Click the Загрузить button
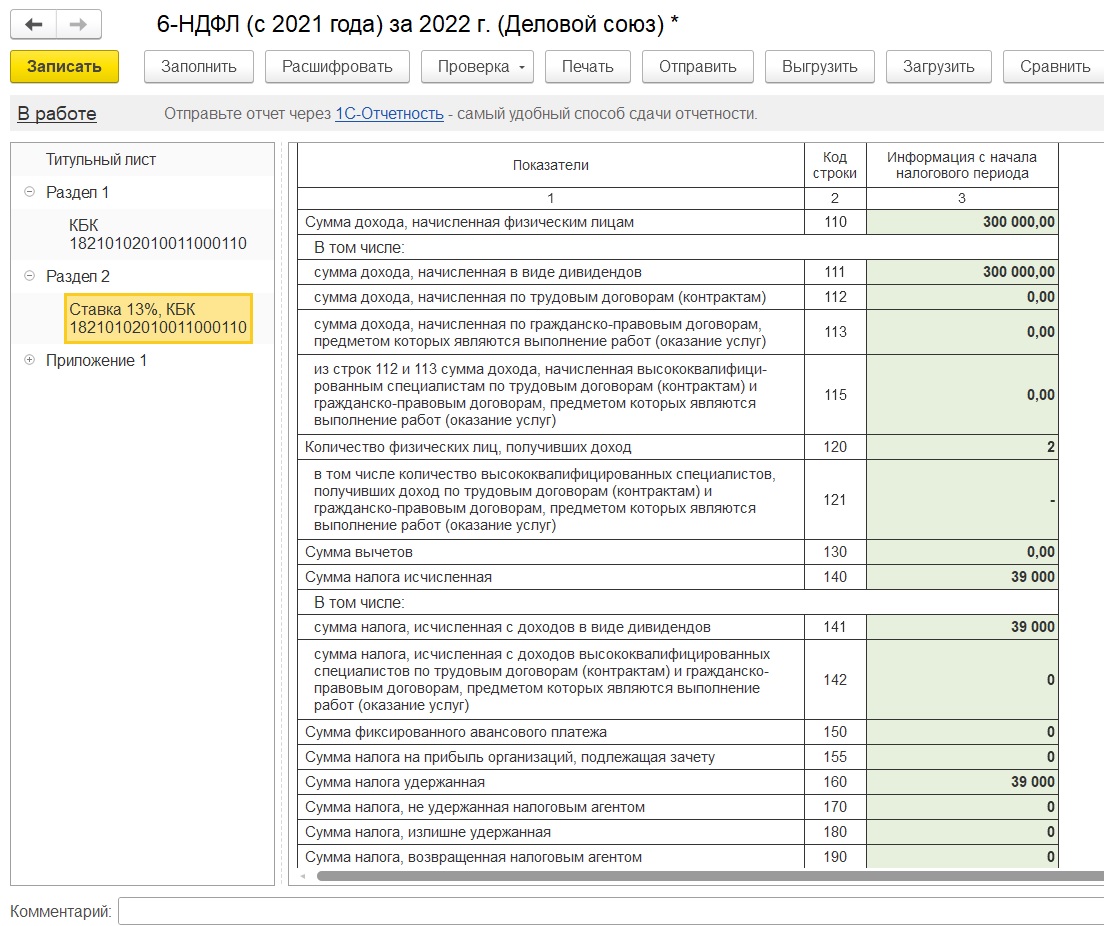The image size is (1104, 926). 939,67
